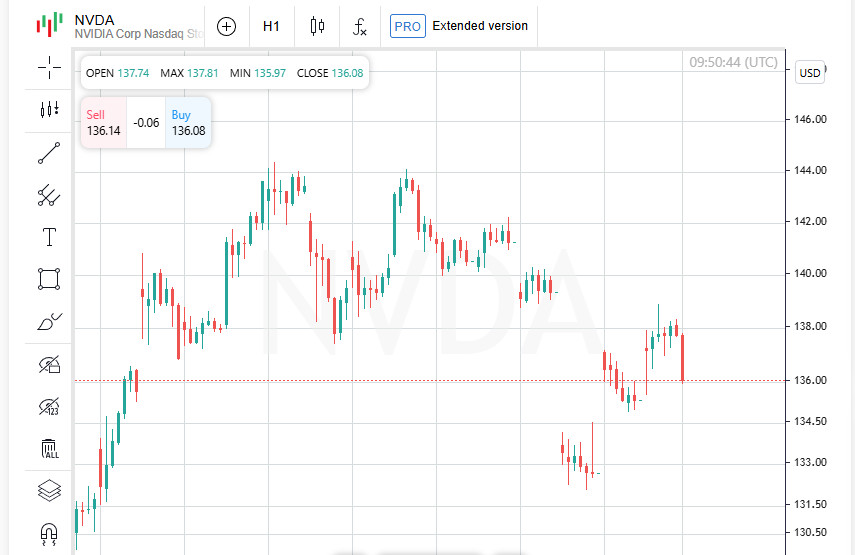
Task: Open the chart style bars tool
Action: pos(49,110)
